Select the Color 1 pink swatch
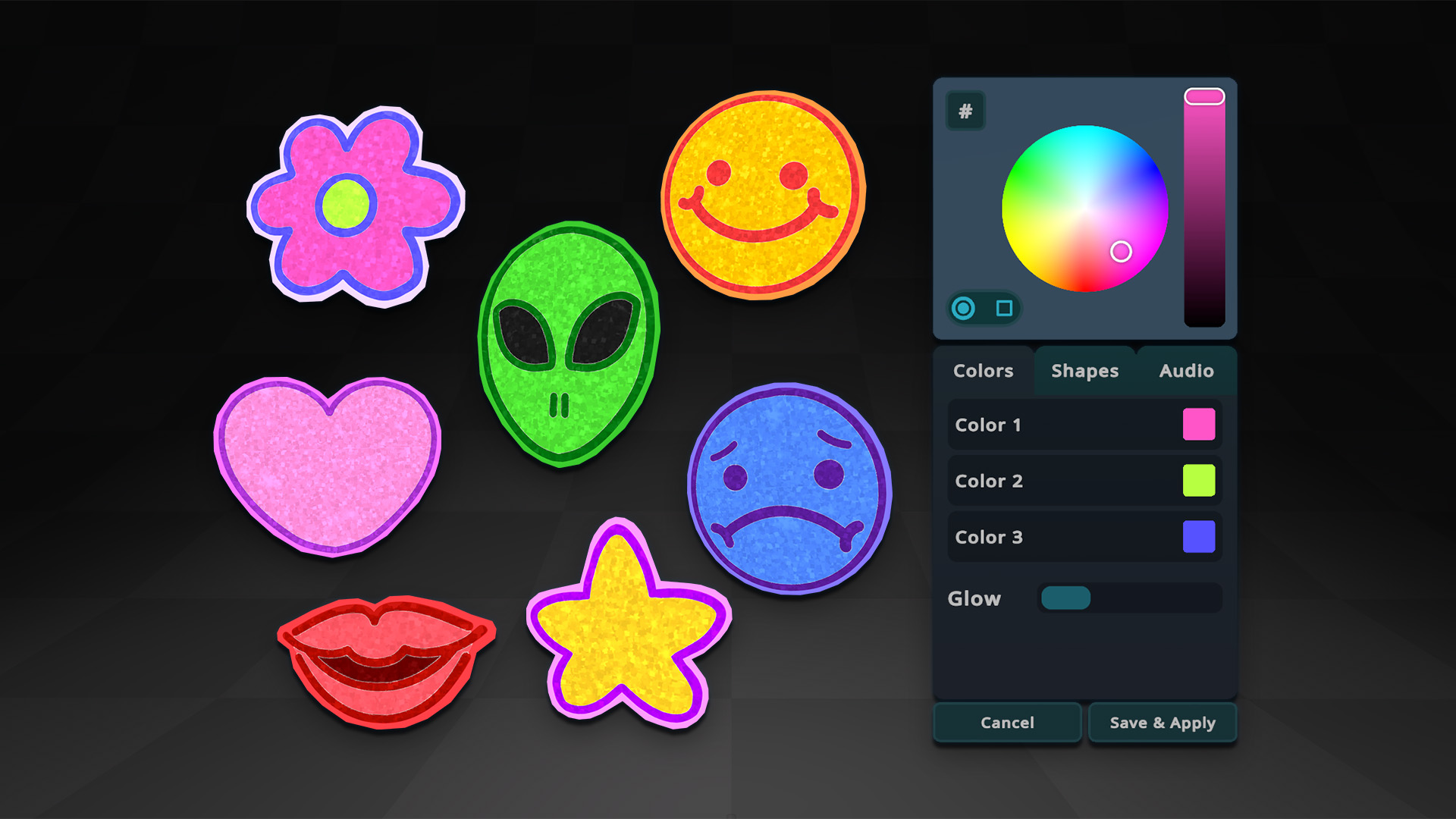Image resolution: width=1456 pixels, height=819 pixels. (x=1199, y=425)
